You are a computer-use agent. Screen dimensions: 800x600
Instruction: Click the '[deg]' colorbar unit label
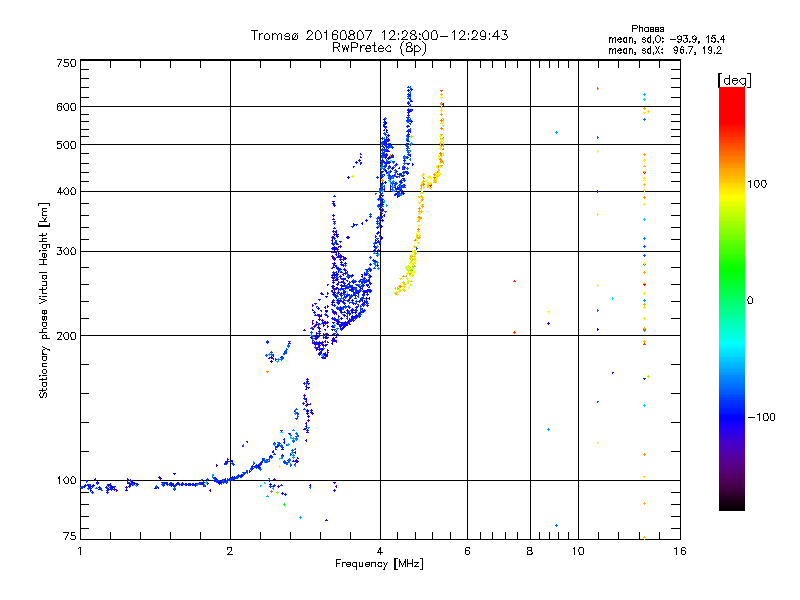734,80
